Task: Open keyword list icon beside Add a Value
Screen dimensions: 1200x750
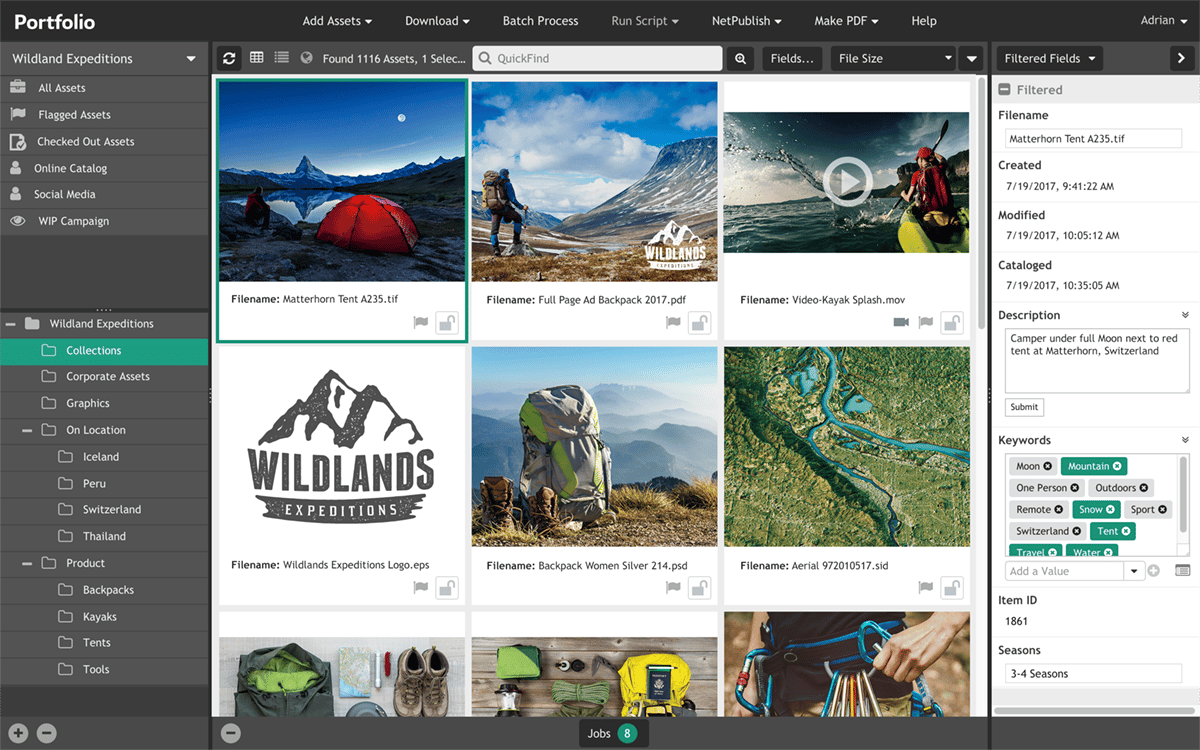Action: (1182, 571)
